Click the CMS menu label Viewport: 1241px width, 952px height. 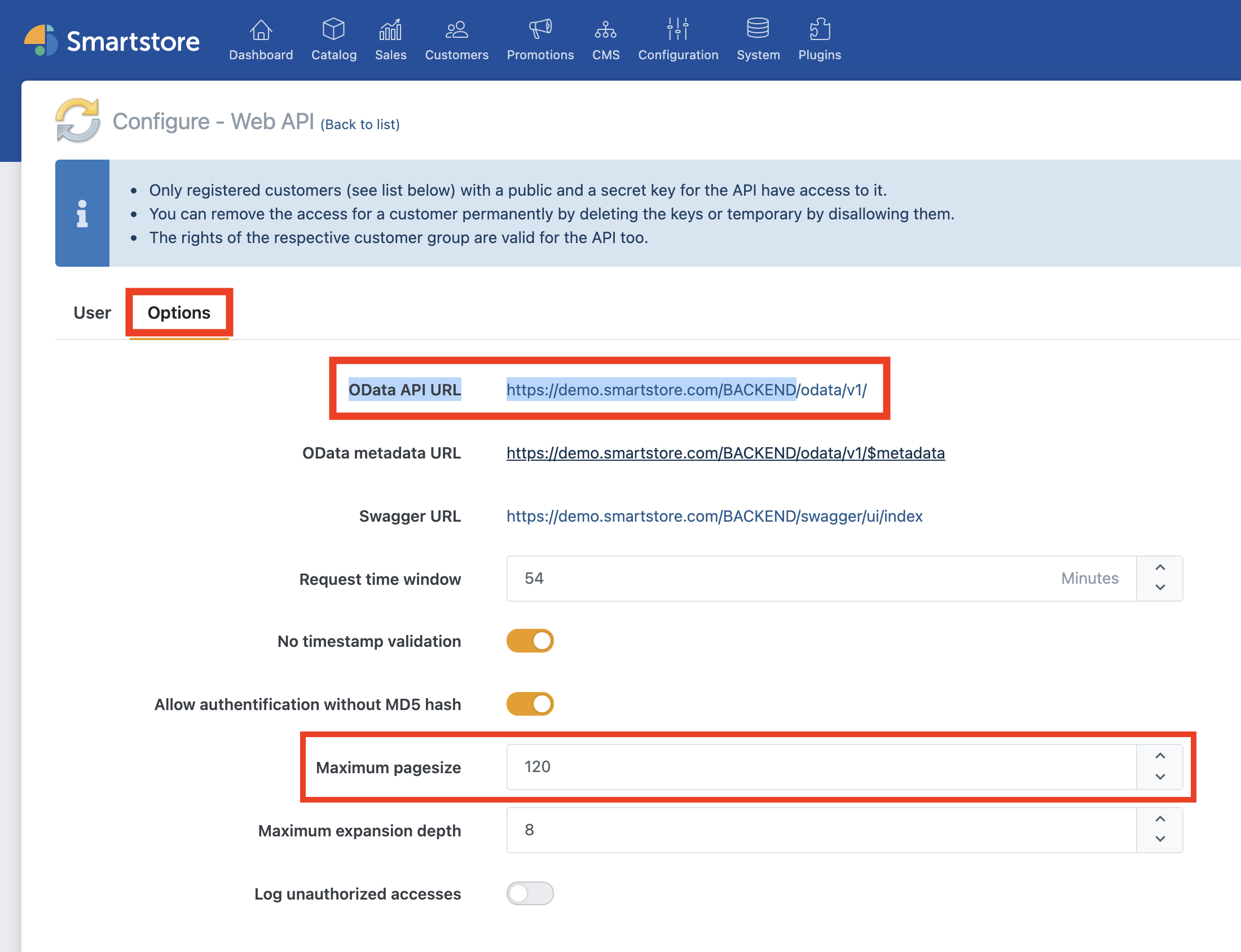pos(606,55)
